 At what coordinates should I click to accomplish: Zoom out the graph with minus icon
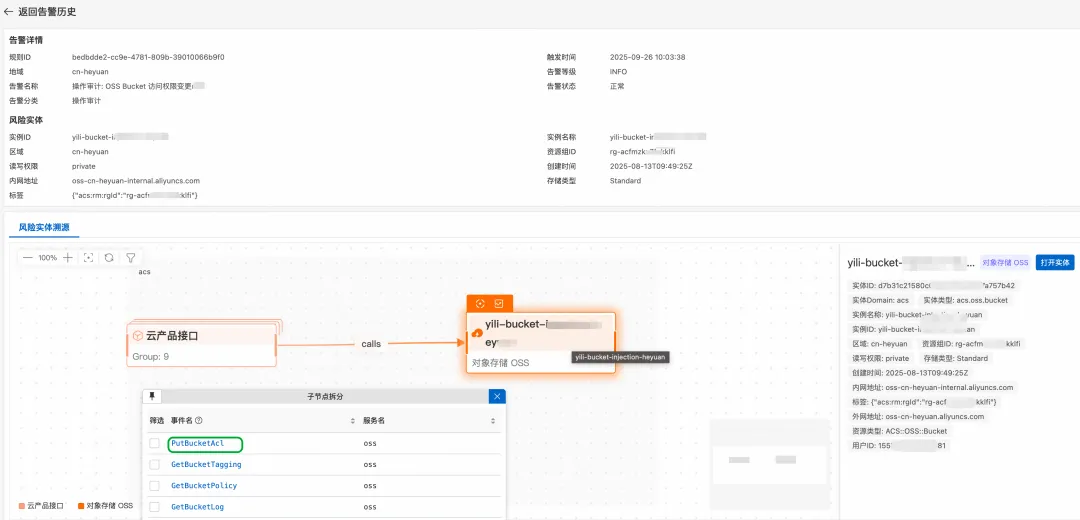pos(28,258)
